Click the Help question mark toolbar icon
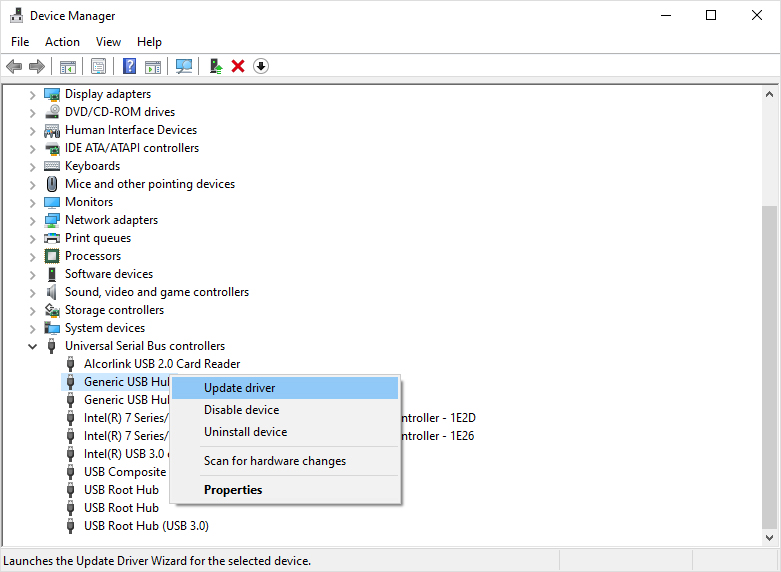 coord(129,66)
